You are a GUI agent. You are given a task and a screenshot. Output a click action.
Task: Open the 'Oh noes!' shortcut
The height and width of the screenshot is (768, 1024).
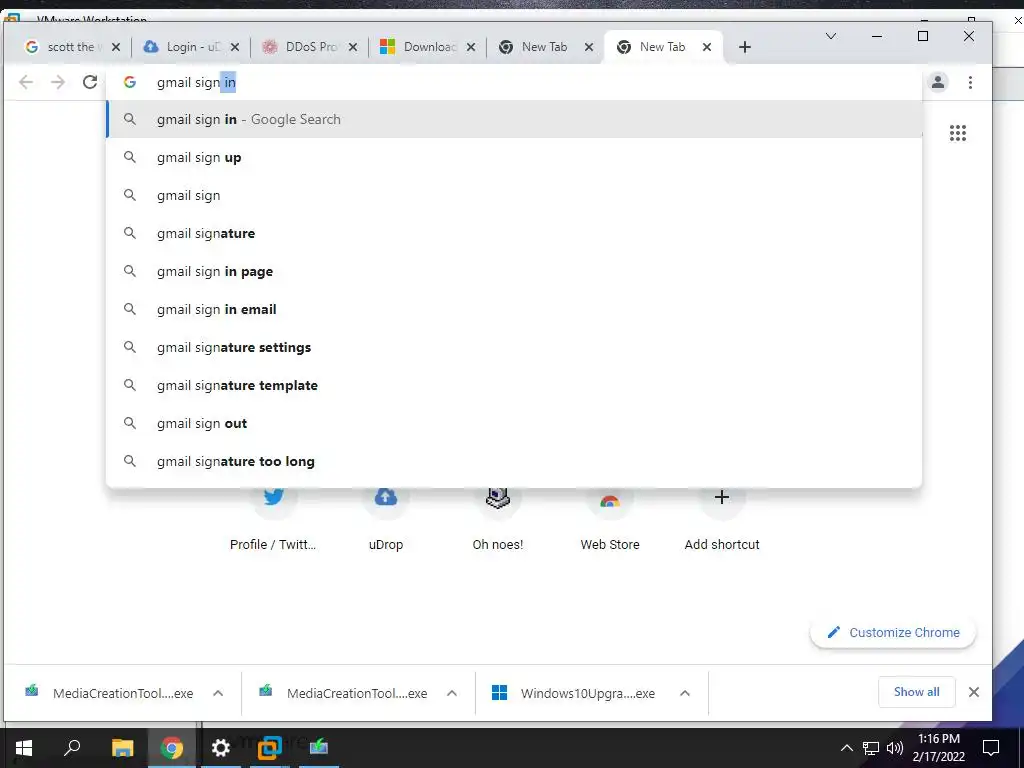(498, 519)
